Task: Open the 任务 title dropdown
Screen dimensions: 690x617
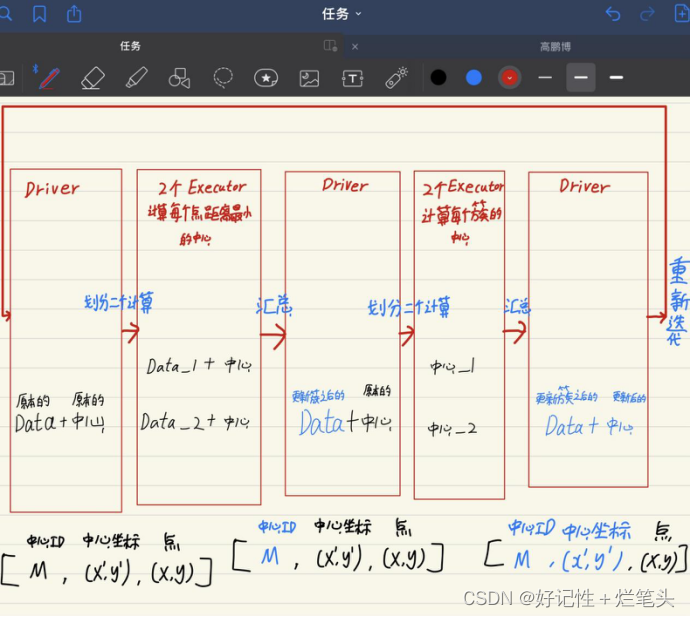Action: pyautogui.click(x=341, y=14)
